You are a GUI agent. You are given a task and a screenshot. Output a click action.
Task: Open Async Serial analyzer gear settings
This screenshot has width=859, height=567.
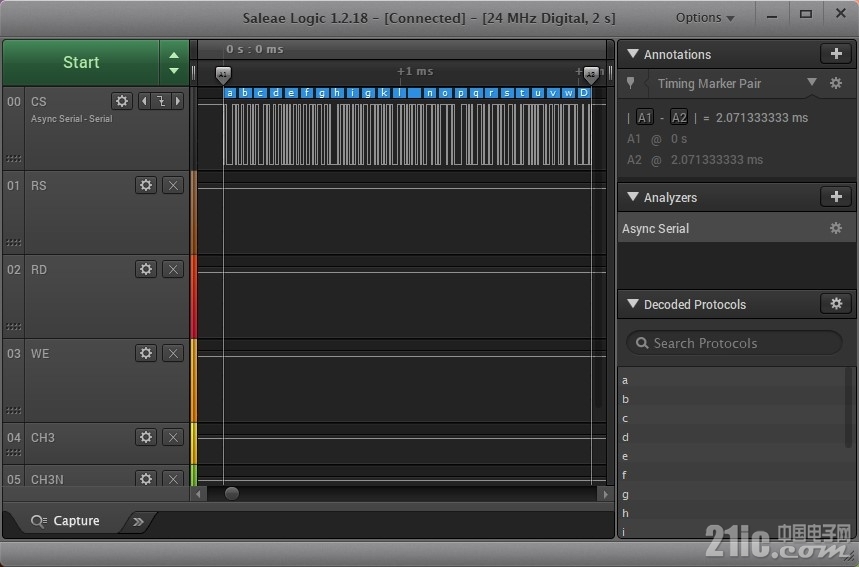tap(836, 228)
